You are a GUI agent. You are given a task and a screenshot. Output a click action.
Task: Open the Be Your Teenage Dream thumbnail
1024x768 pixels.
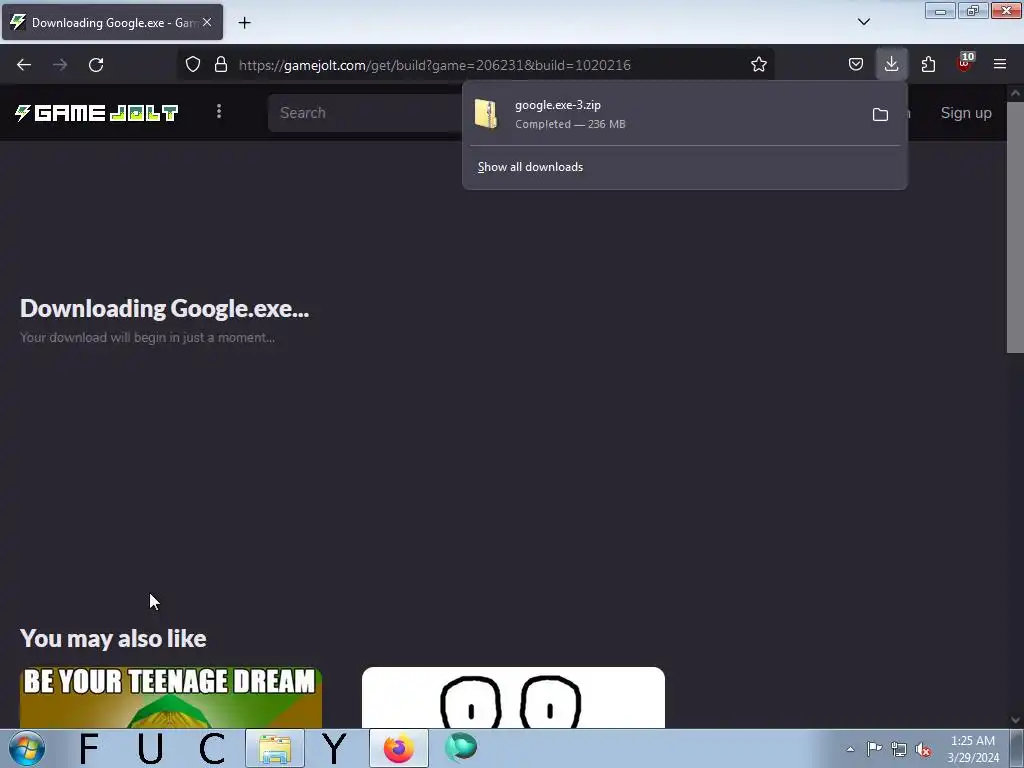[171, 697]
